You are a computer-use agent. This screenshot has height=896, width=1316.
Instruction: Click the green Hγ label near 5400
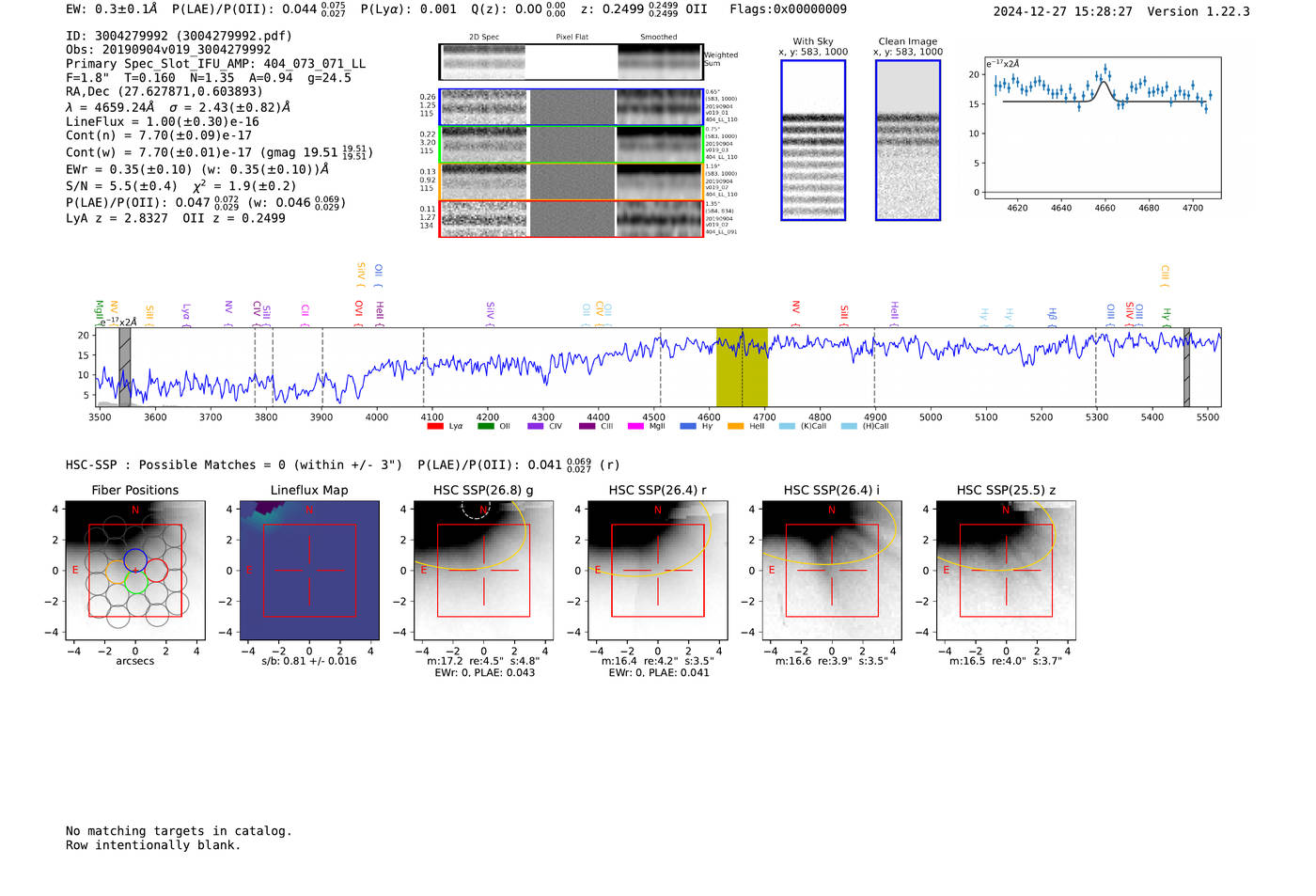pyautogui.click(x=1167, y=313)
